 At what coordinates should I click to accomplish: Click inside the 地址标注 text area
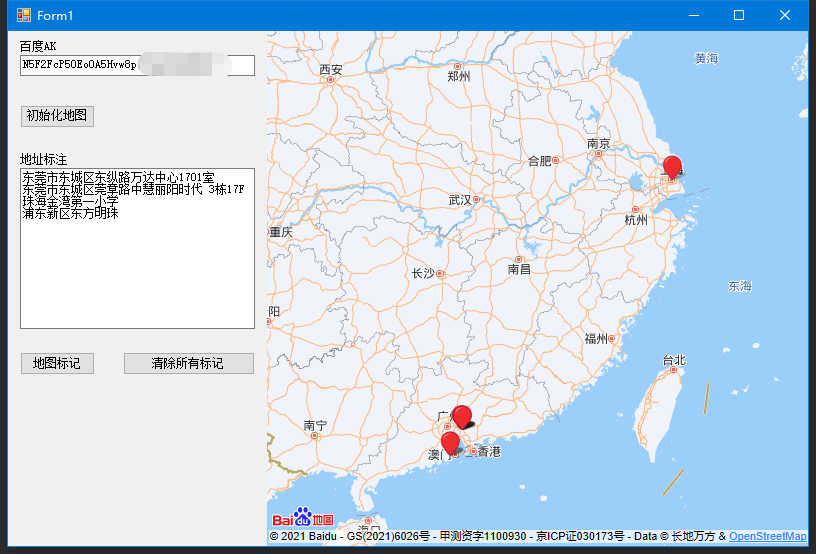click(x=137, y=248)
